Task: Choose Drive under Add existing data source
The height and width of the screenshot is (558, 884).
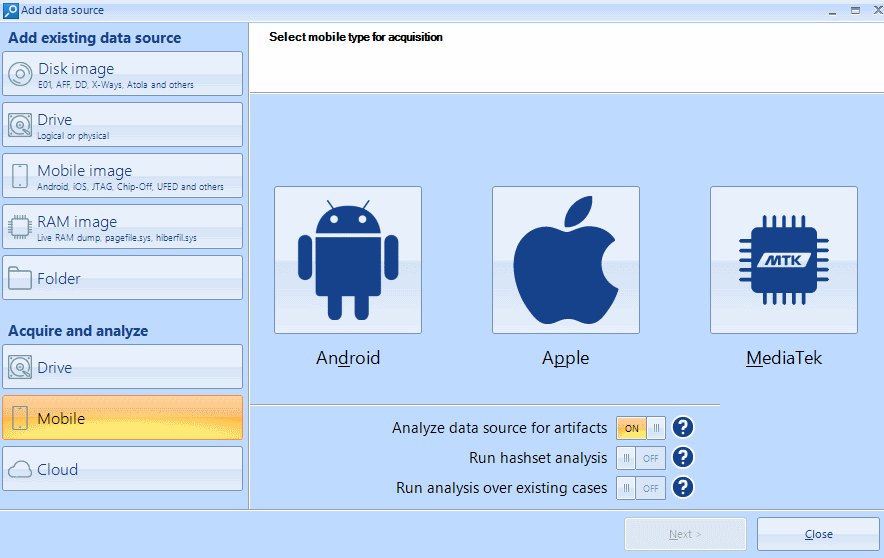Action: 122,125
